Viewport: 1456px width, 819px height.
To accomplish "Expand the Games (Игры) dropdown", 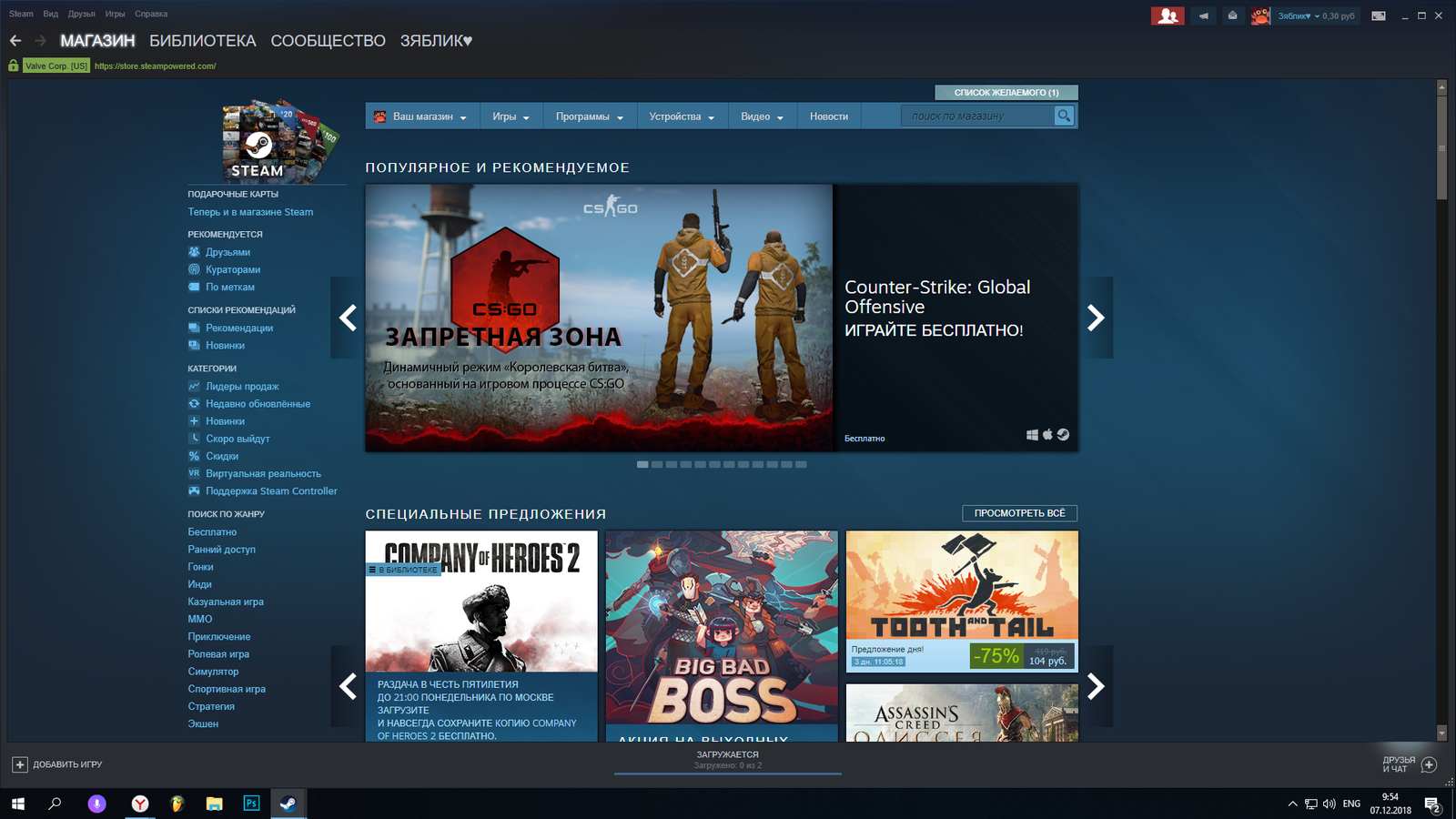I will tap(511, 116).
